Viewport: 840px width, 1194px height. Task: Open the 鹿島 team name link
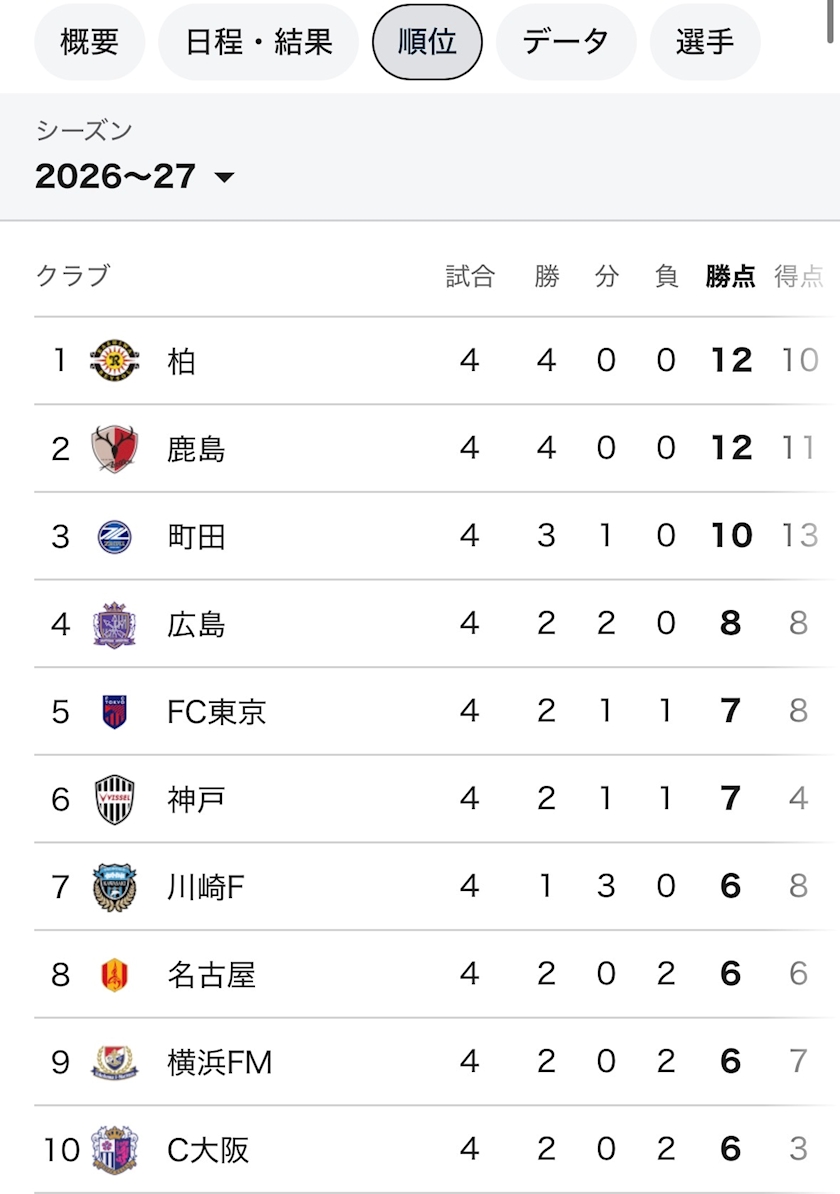coord(196,449)
